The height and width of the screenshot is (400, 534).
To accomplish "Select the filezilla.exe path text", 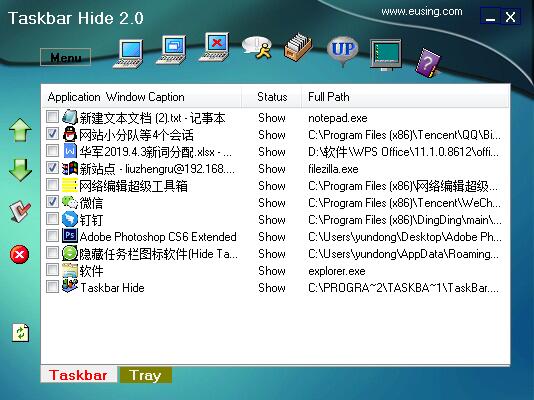I will pos(333,169).
